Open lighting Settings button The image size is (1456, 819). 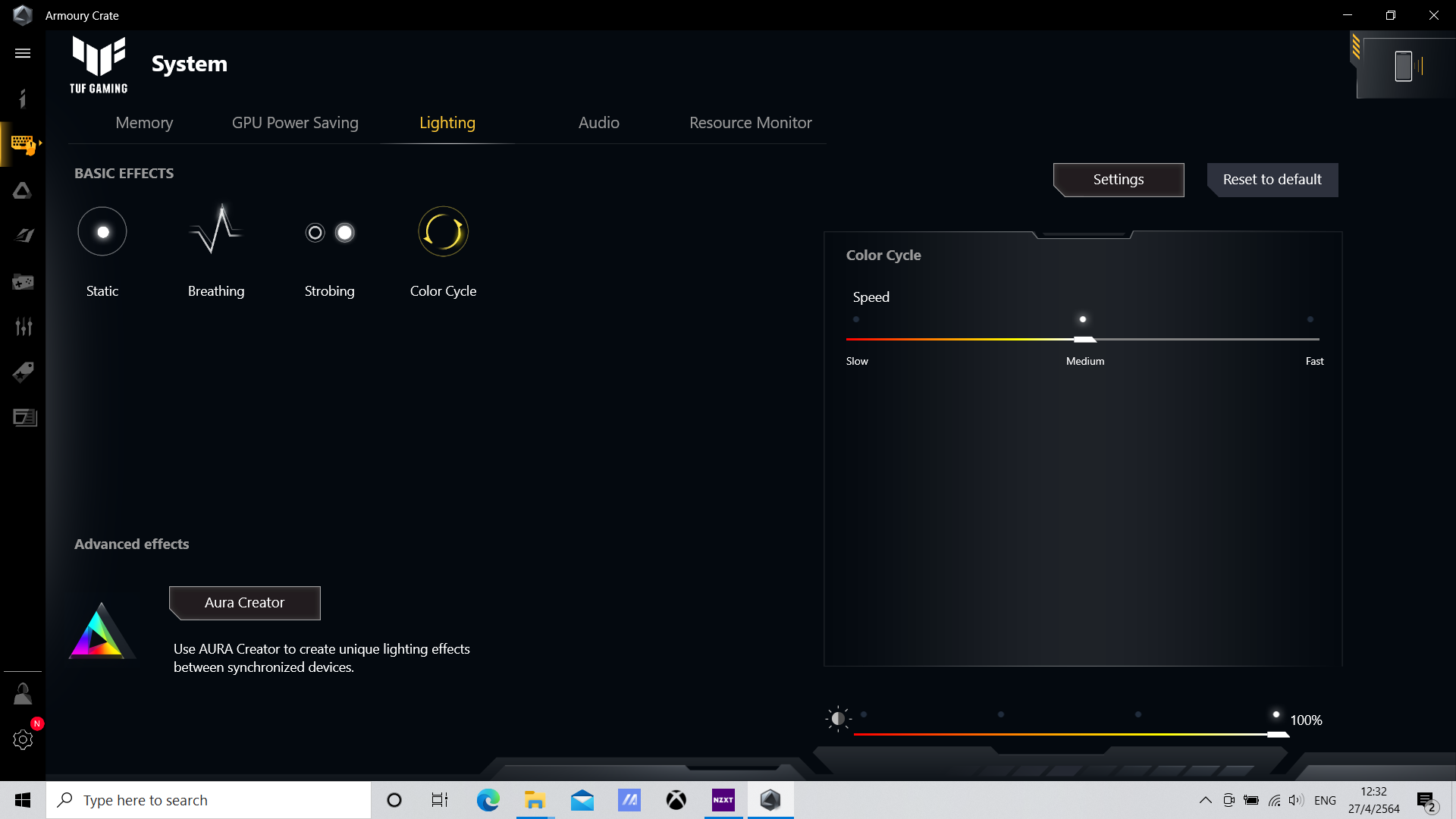point(1119,180)
